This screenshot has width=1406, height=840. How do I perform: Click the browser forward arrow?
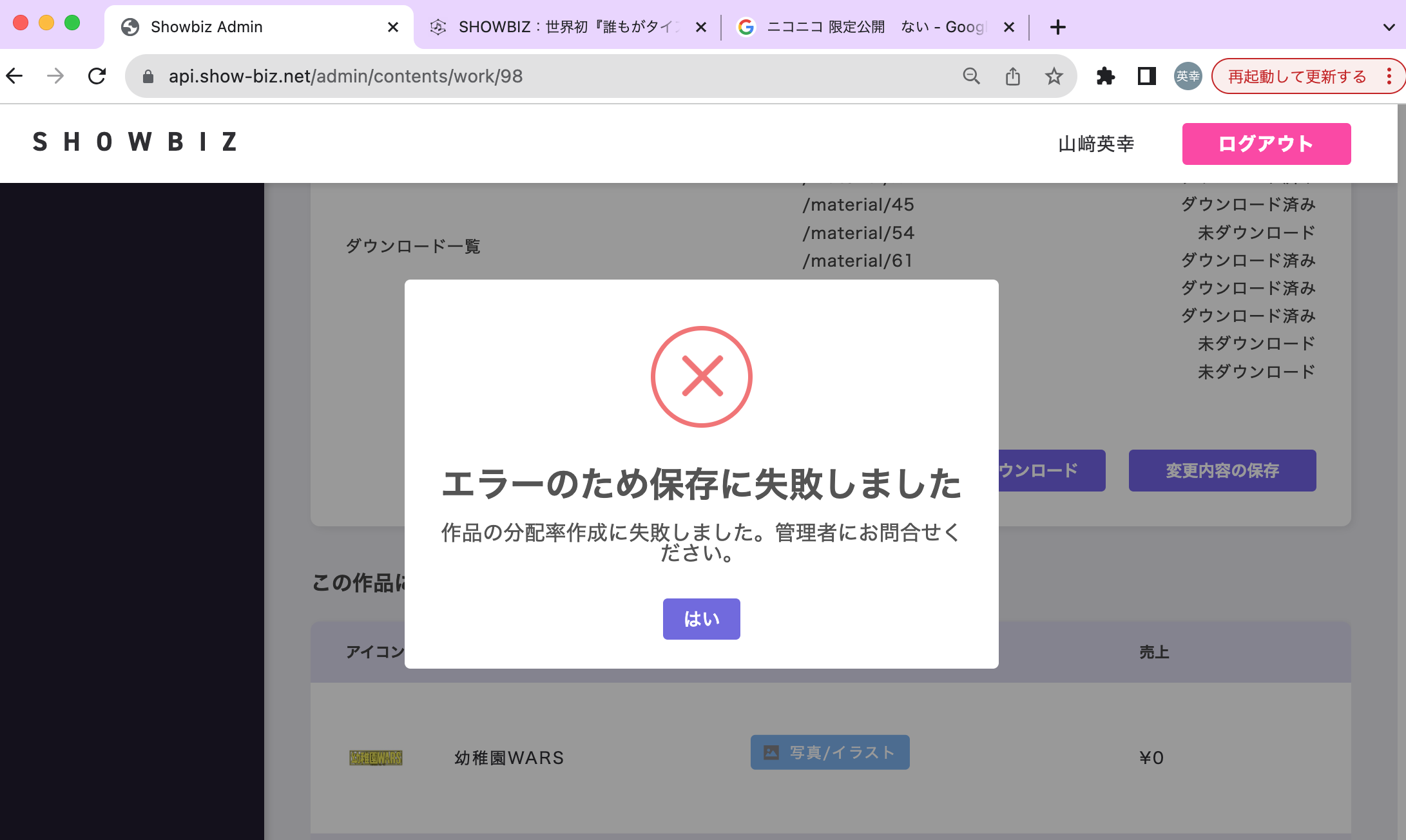coord(55,76)
